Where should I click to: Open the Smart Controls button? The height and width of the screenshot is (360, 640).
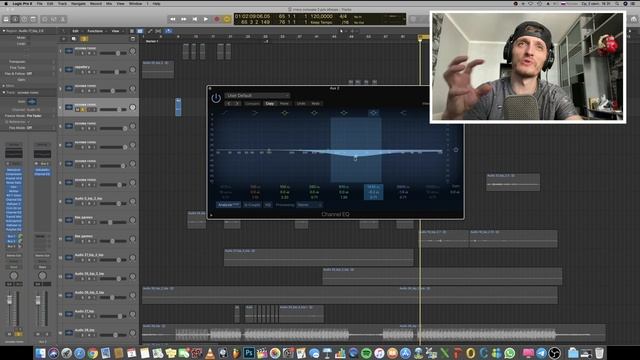(x=45, y=19)
